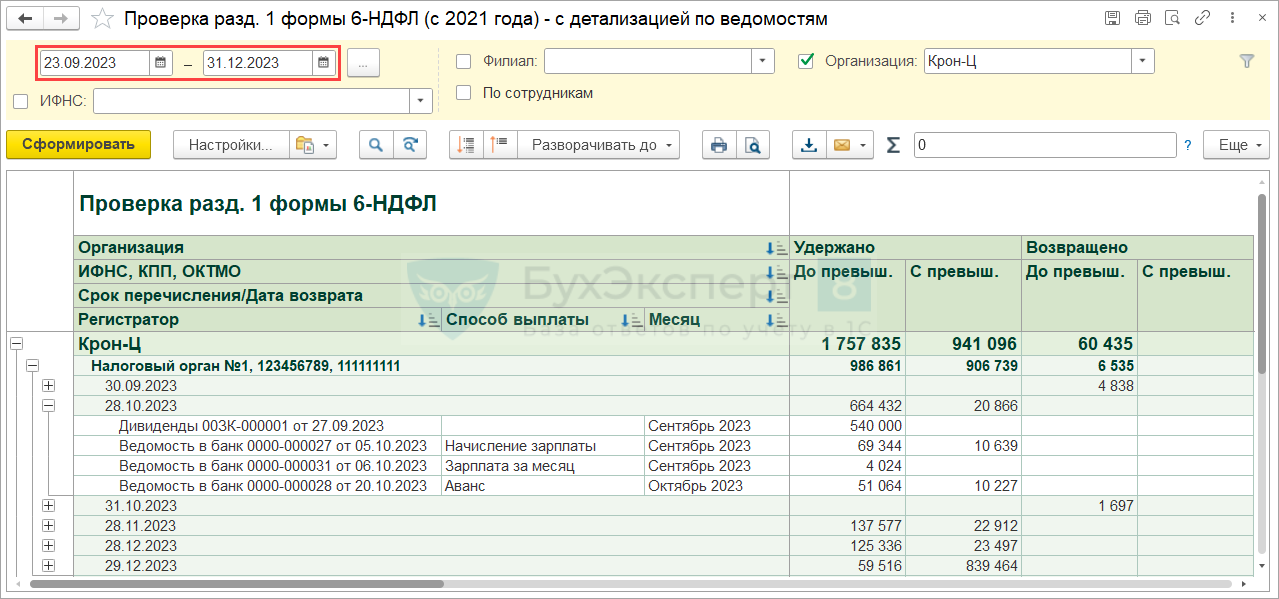Open the filter funnel icon
The width and height of the screenshot is (1279, 599).
[x=1246, y=61]
